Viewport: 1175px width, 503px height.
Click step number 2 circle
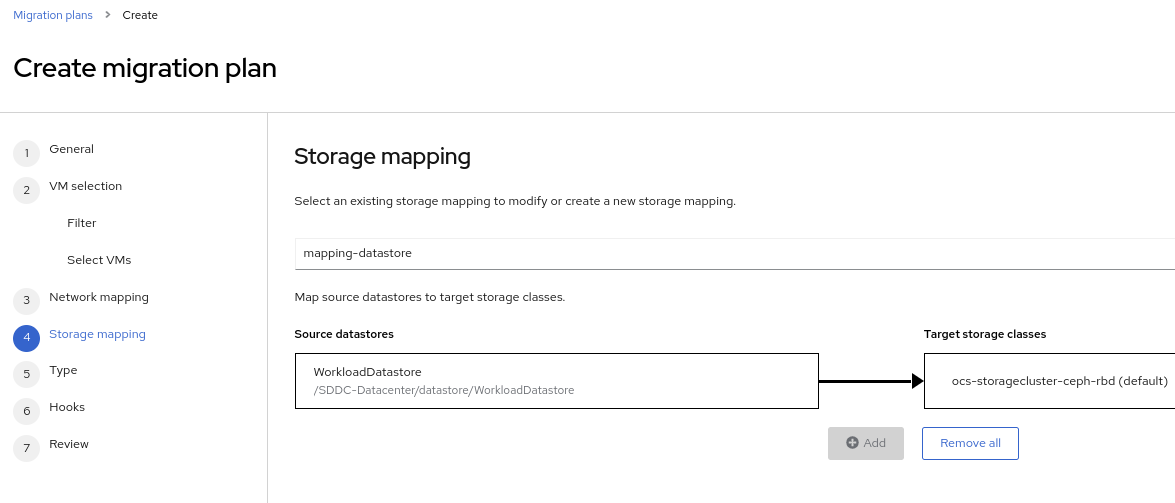click(26, 190)
